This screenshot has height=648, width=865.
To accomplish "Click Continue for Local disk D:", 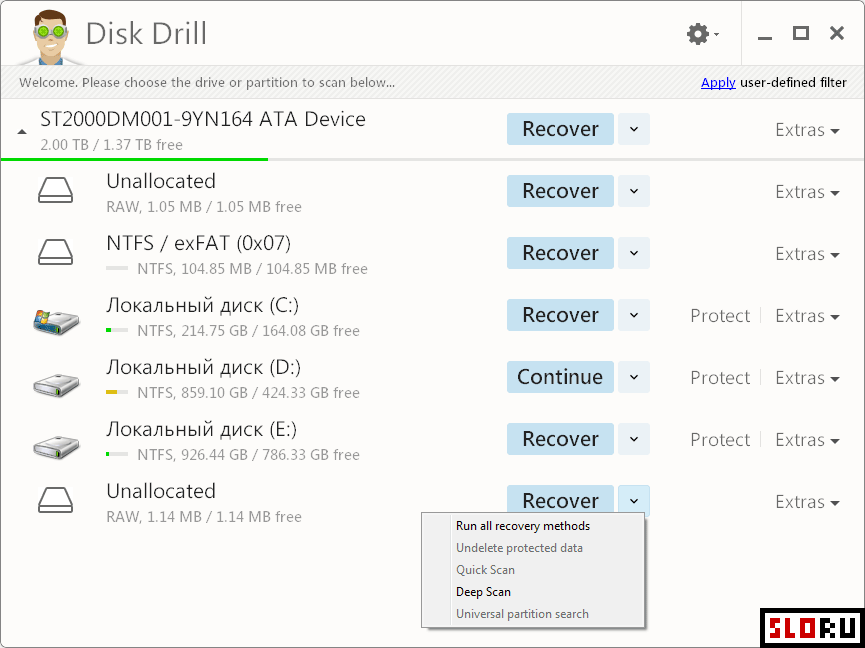I will point(560,377).
